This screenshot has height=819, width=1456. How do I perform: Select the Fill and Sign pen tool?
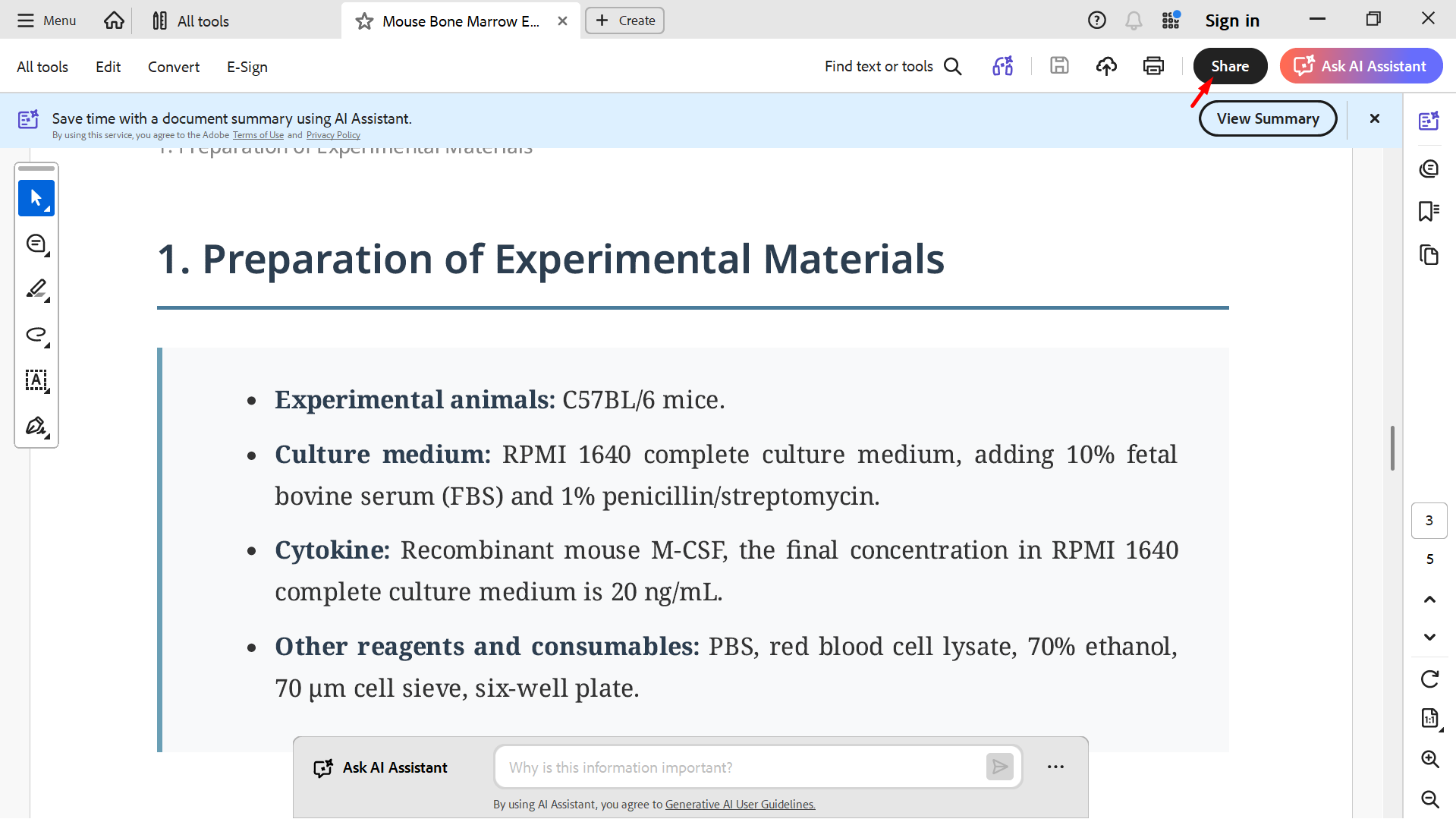36,426
